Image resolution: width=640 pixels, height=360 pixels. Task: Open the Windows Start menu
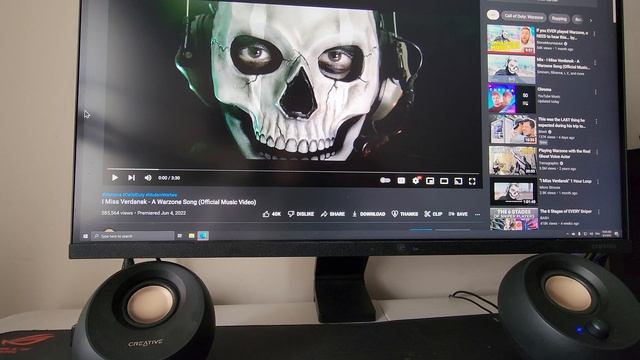coord(85,236)
